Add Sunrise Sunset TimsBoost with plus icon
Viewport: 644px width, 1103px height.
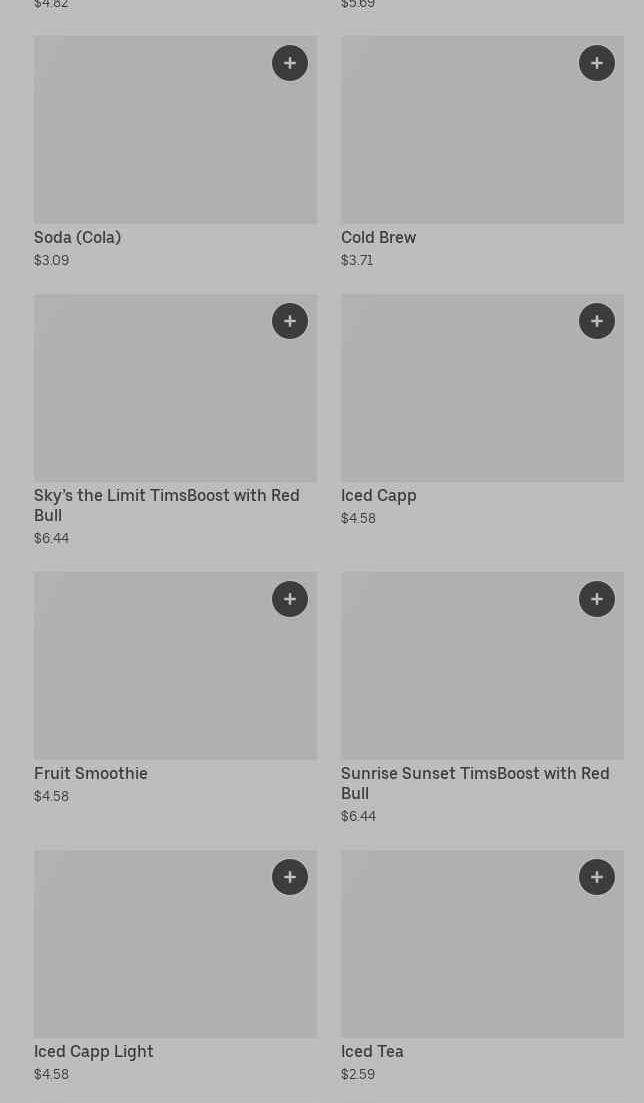click(597, 599)
